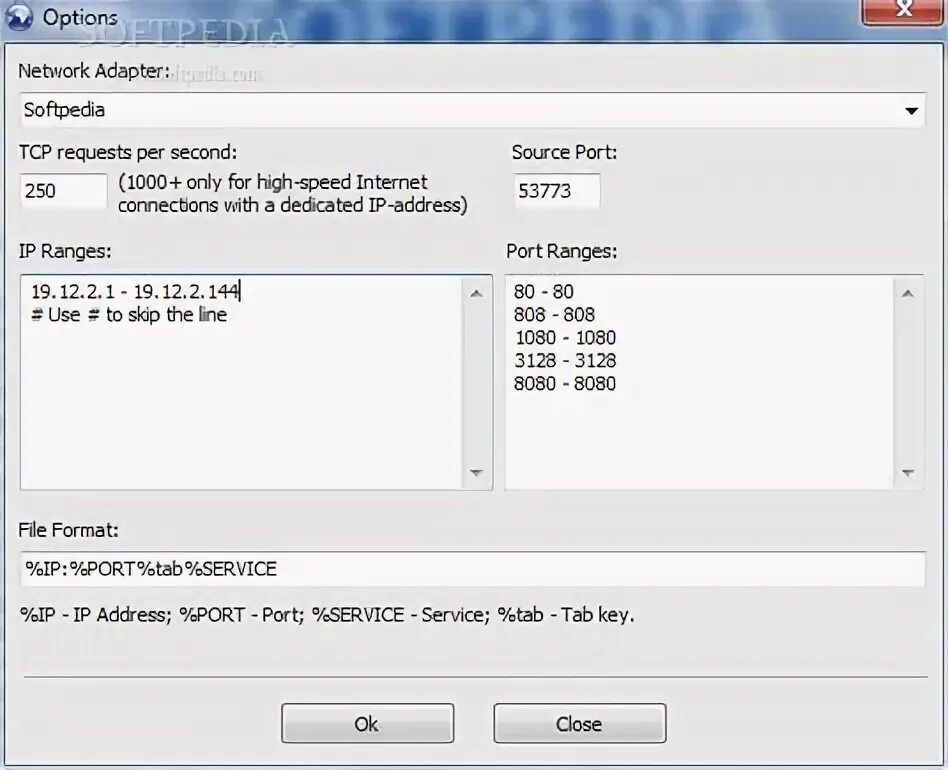Click the Source Port field
Image resolution: width=948 pixels, height=770 pixels.
[x=556, y=191]
